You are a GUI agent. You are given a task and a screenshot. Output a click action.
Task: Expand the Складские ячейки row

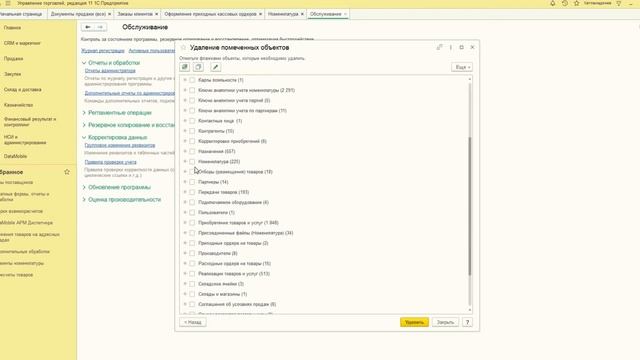coord(185,284)
